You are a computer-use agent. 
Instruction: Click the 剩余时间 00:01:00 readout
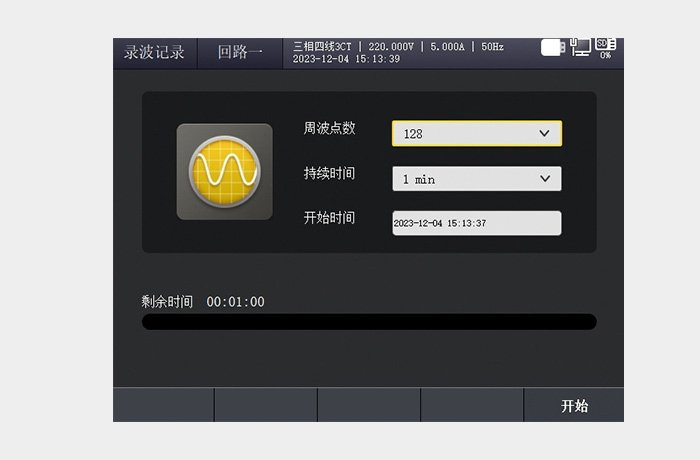pos(203,302)
